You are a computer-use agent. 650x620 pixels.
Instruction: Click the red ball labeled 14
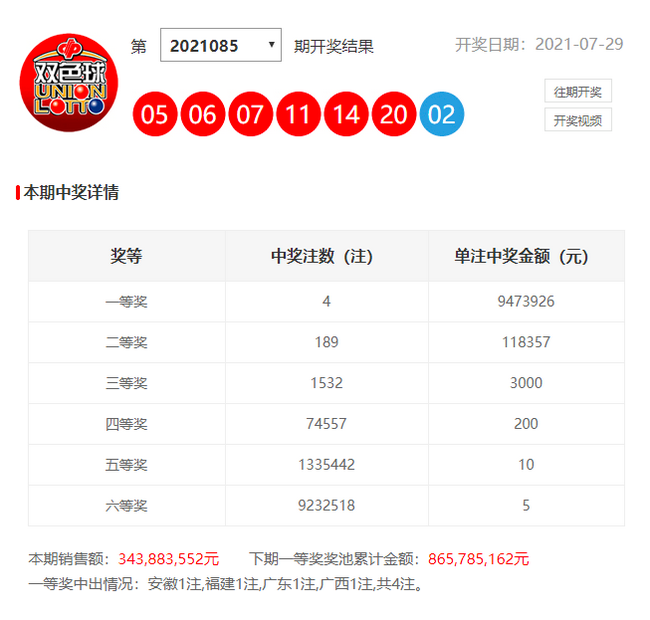[x=347, y=114]
